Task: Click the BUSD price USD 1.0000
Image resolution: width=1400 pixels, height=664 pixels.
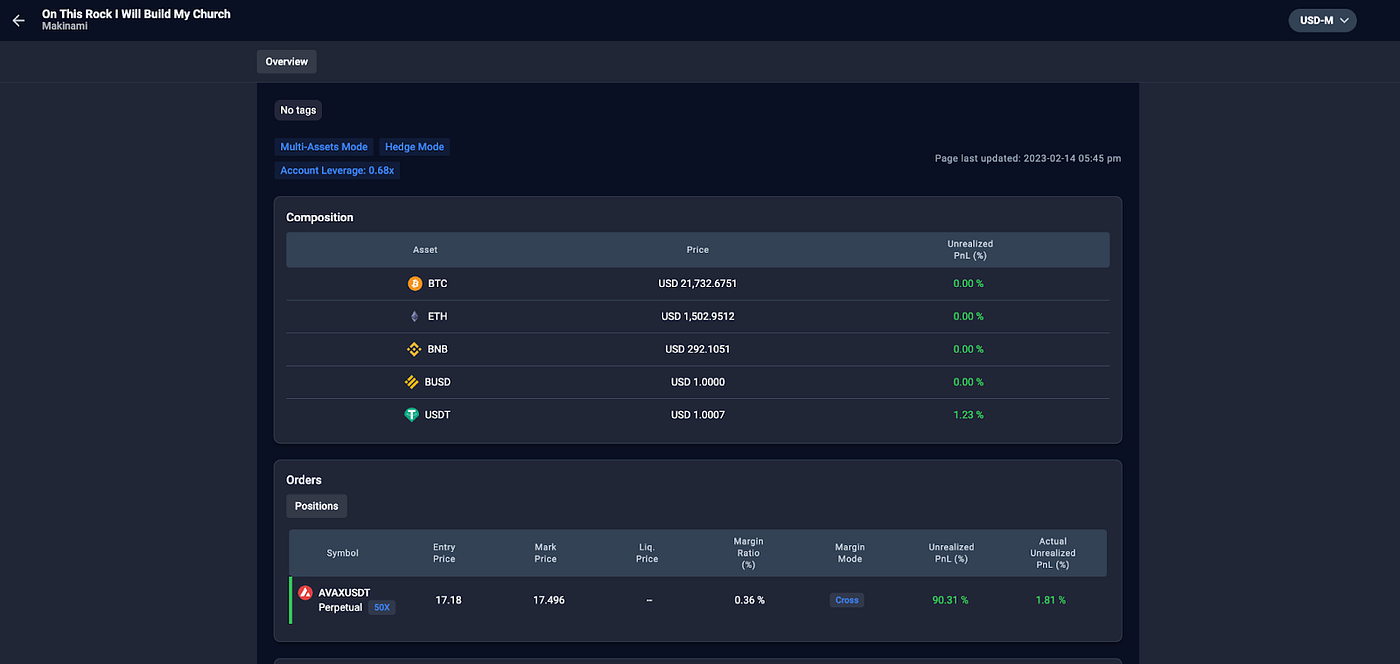Action: click(x=698, y=382)
